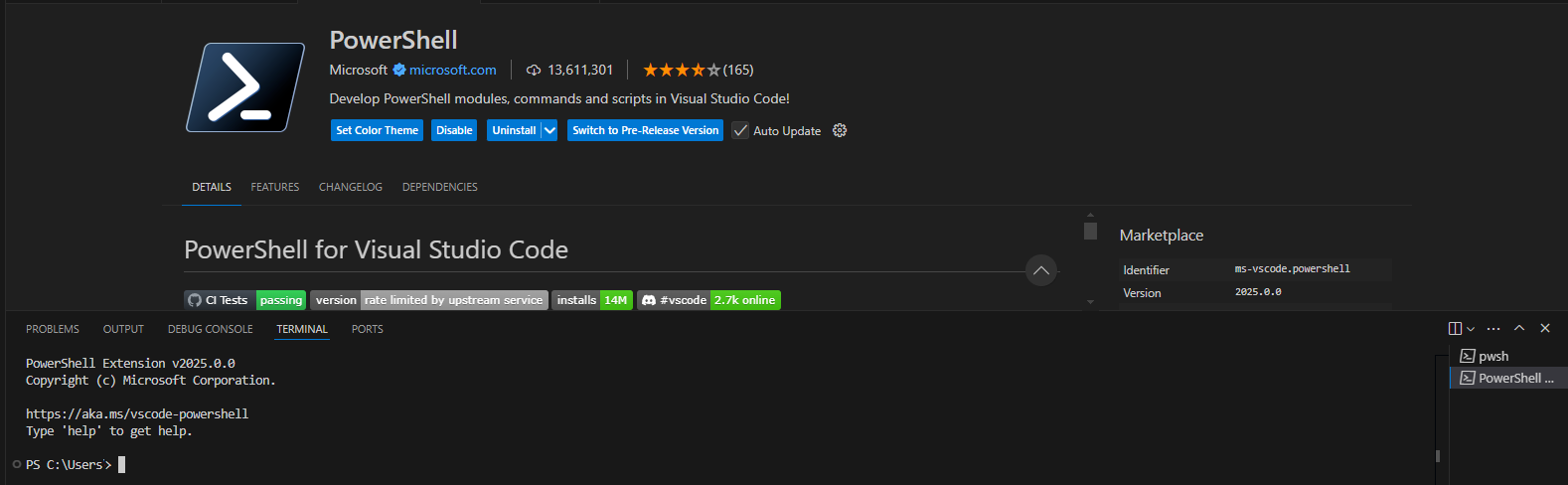Switch to the CHANGELOG tab
The image size is (1568, 485).
point(351,187)
